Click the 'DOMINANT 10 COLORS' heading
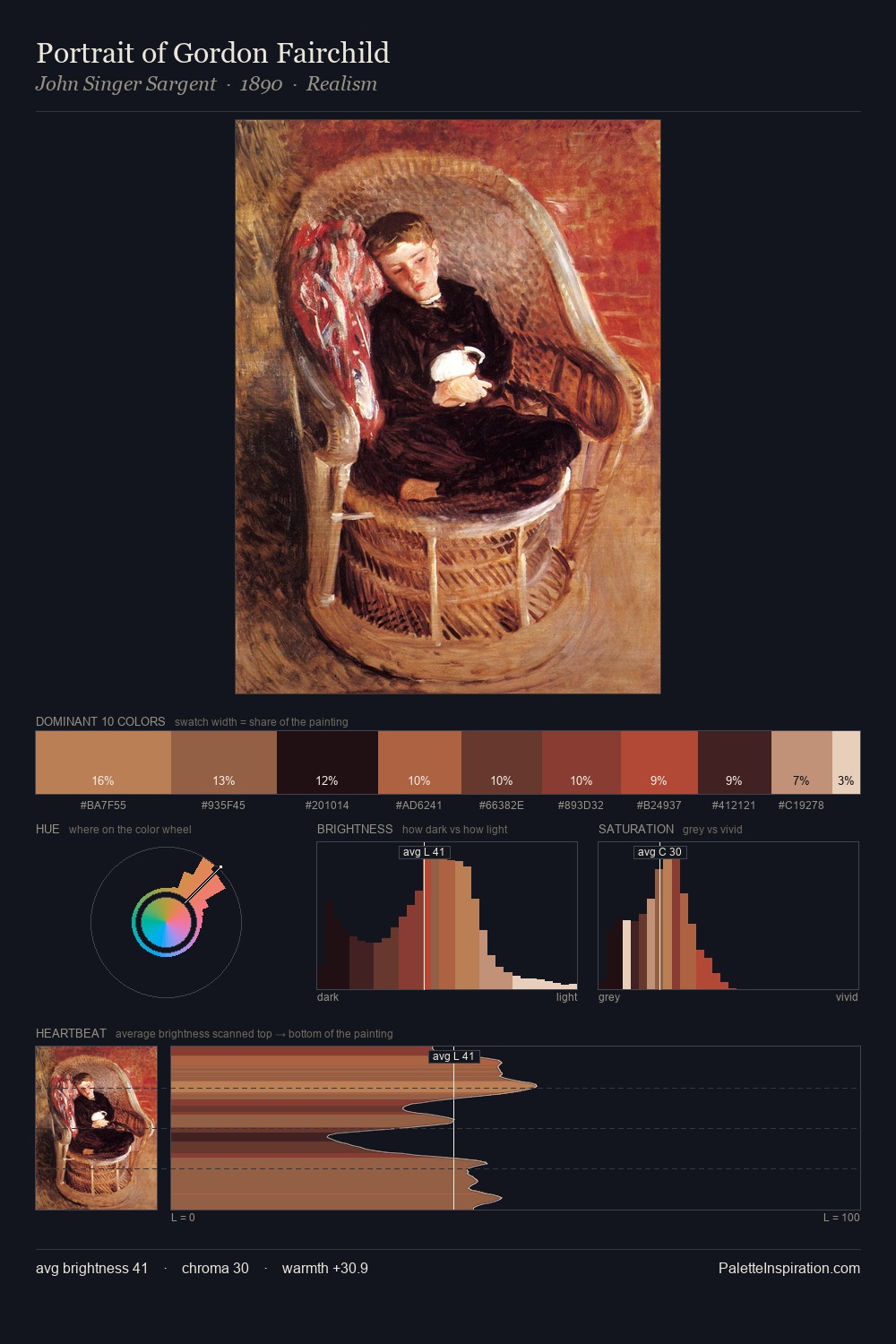This screenshot has width=896, height=1344. [100, 721]
